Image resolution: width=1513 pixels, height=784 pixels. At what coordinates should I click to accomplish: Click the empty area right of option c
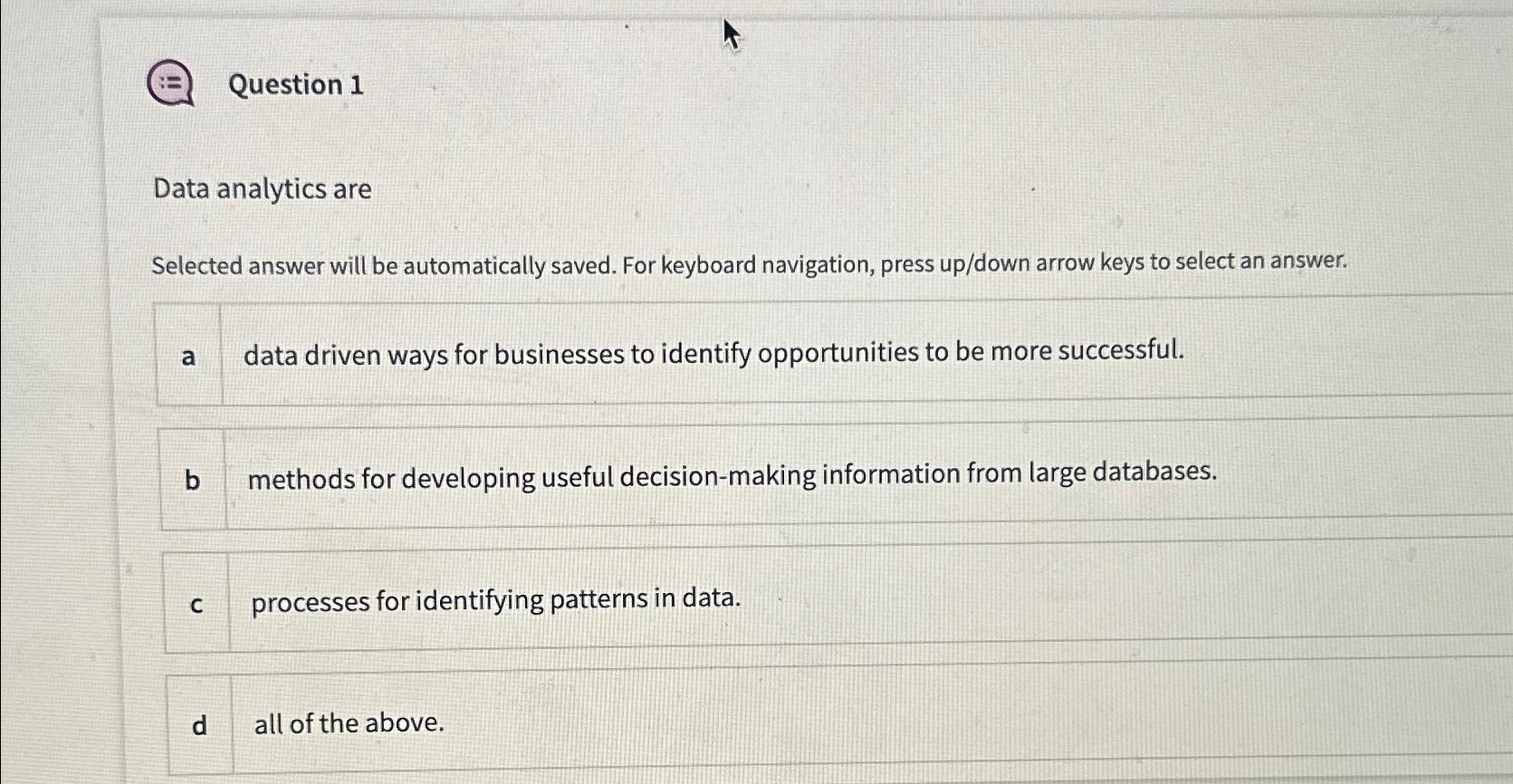[1087, 599]
